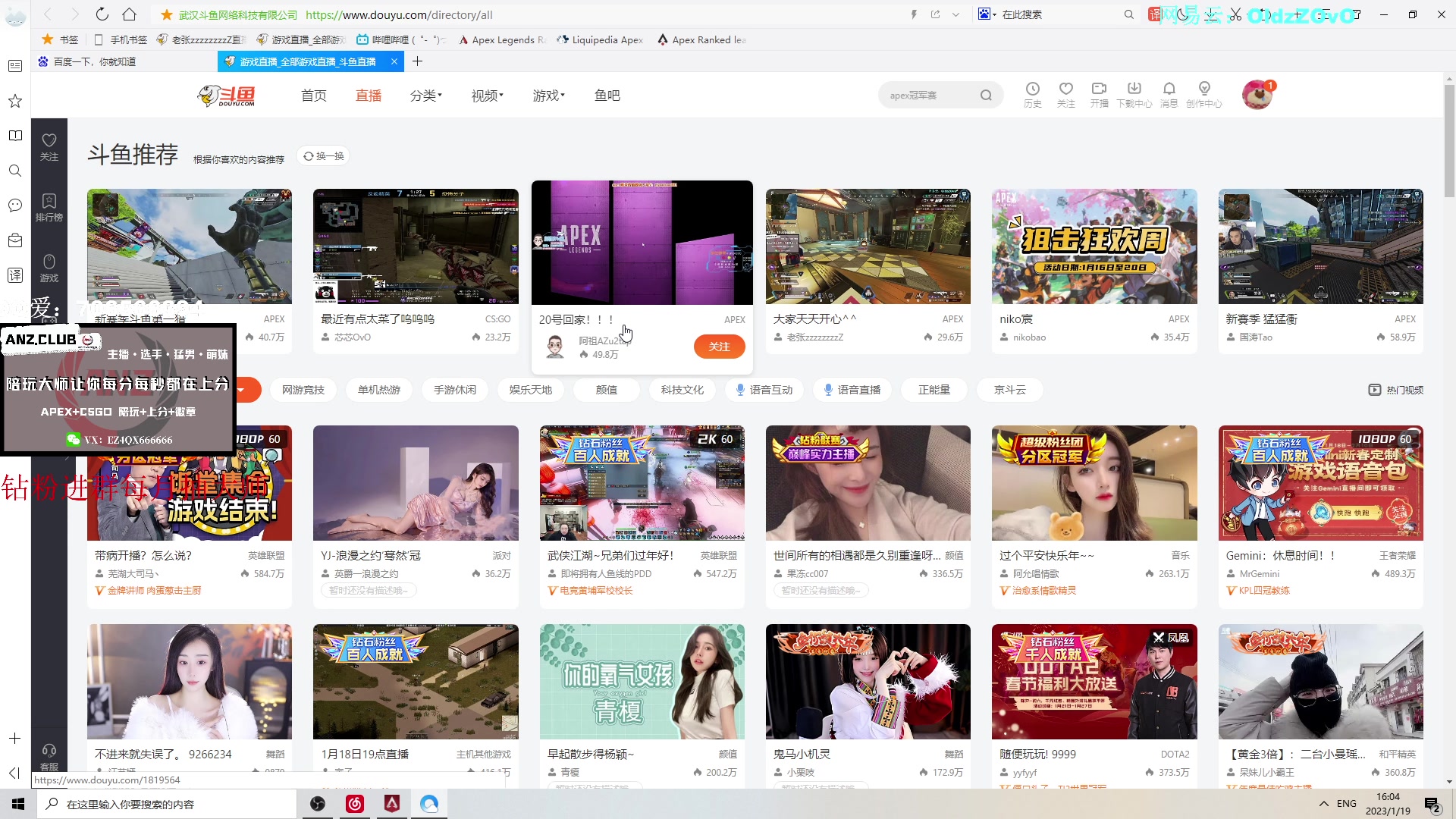The width and height of the screenshot is (1456, 819).
Task: Open browser sidebar favorites star icon
Action: 14,101
